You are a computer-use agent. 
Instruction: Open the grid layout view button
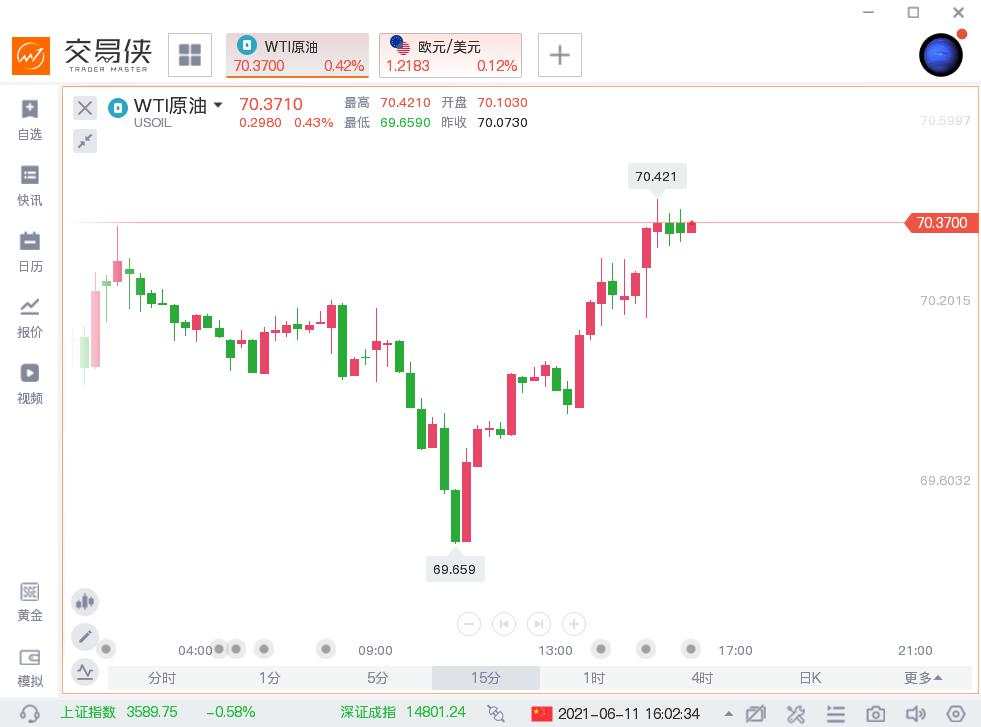(190, 55)
